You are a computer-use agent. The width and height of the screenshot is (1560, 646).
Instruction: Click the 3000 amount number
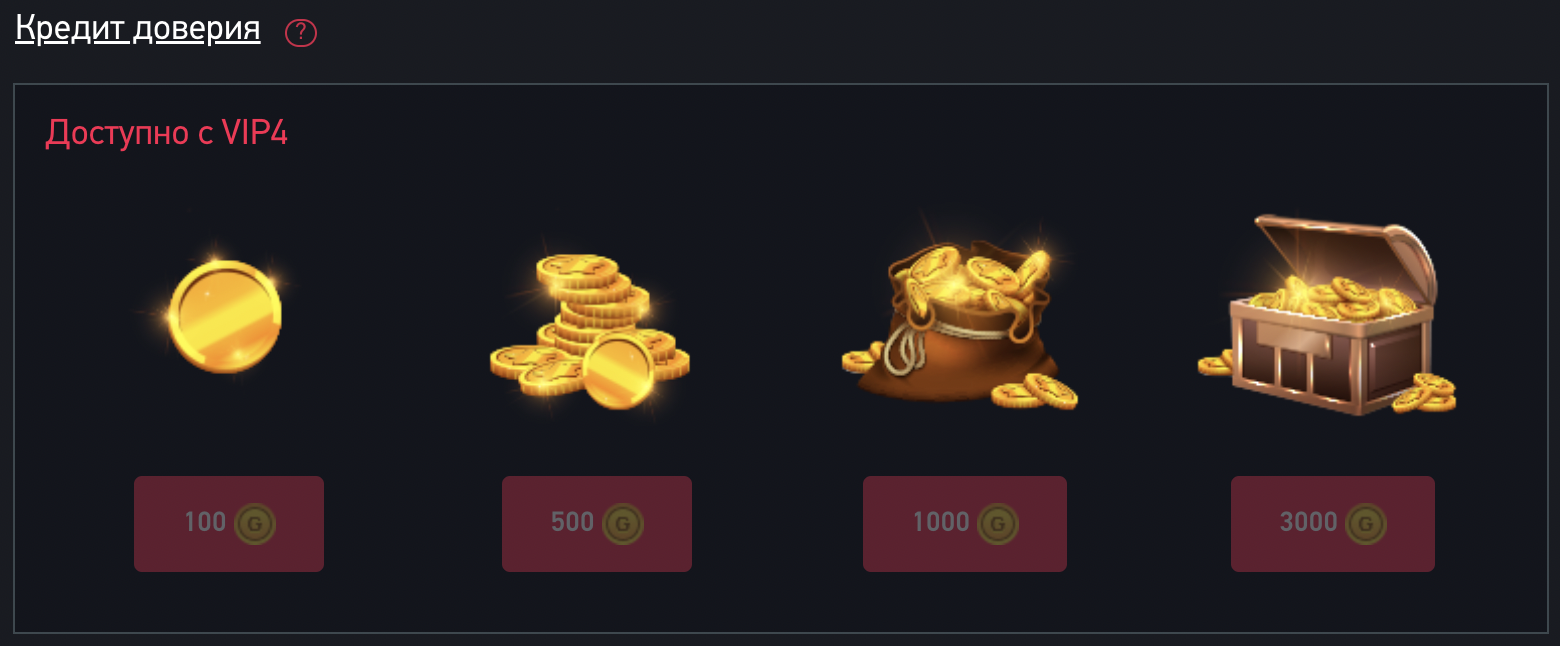point(1309,522)
